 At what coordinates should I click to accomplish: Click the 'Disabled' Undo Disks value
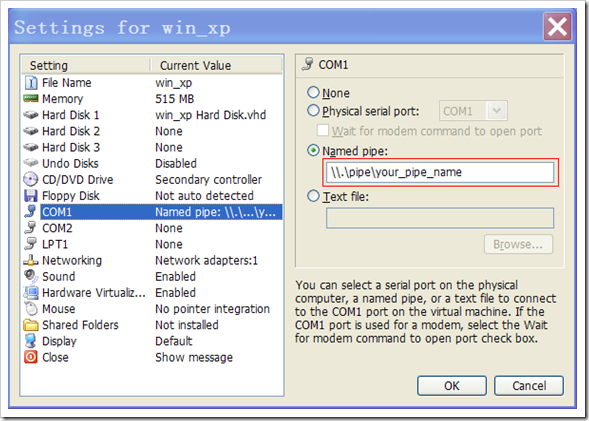click(x=176, y=163)
